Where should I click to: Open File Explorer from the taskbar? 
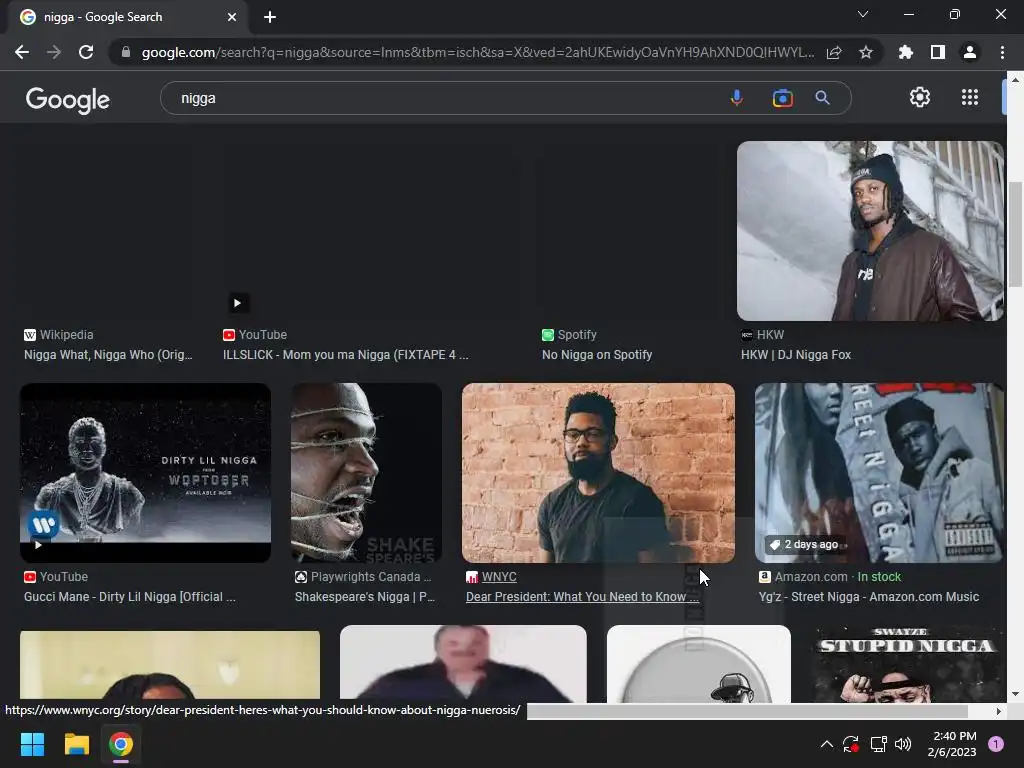tap(76, 744)
